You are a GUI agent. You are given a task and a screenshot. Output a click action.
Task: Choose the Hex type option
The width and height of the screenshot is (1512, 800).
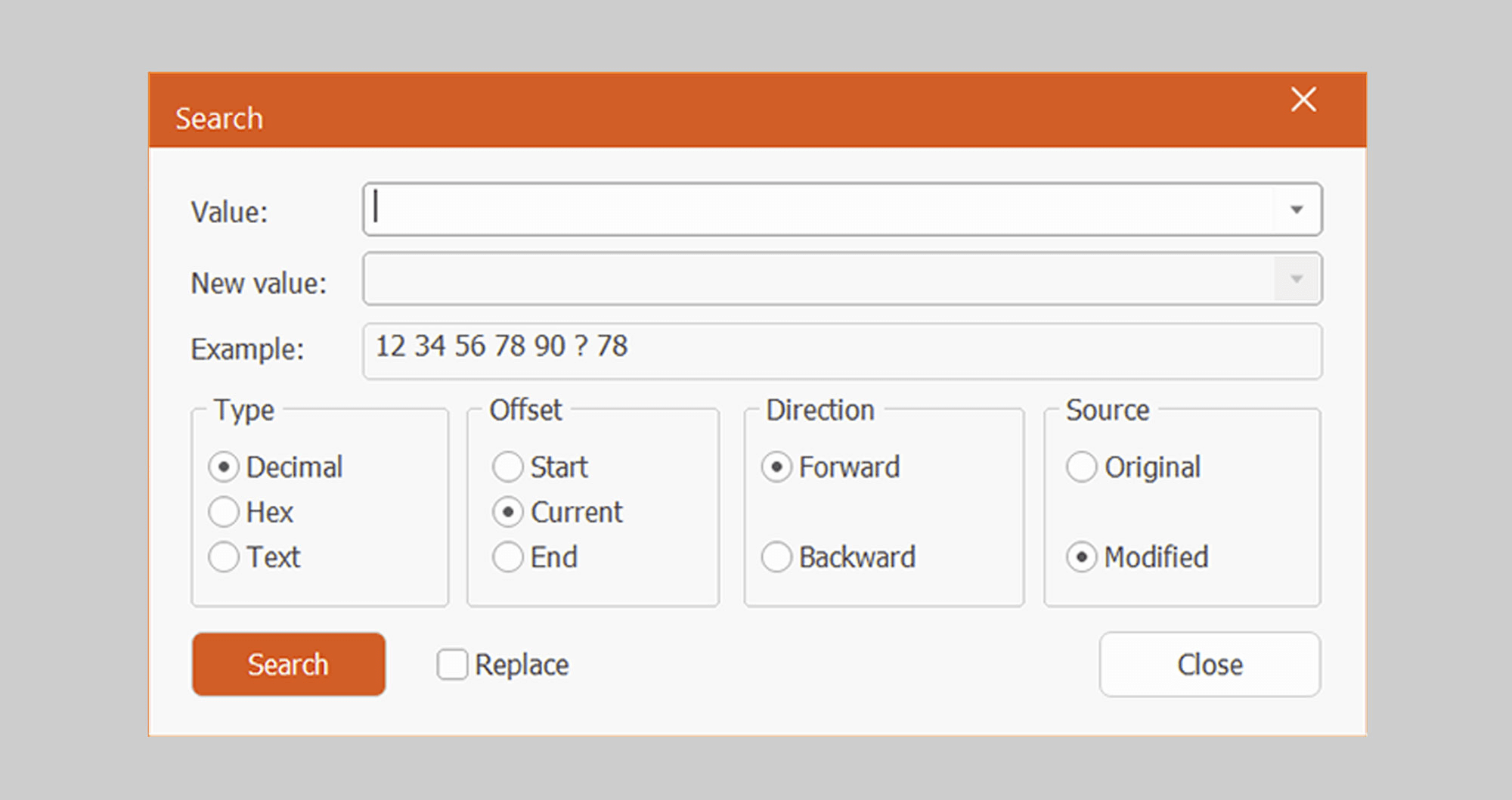click(224, 512)
